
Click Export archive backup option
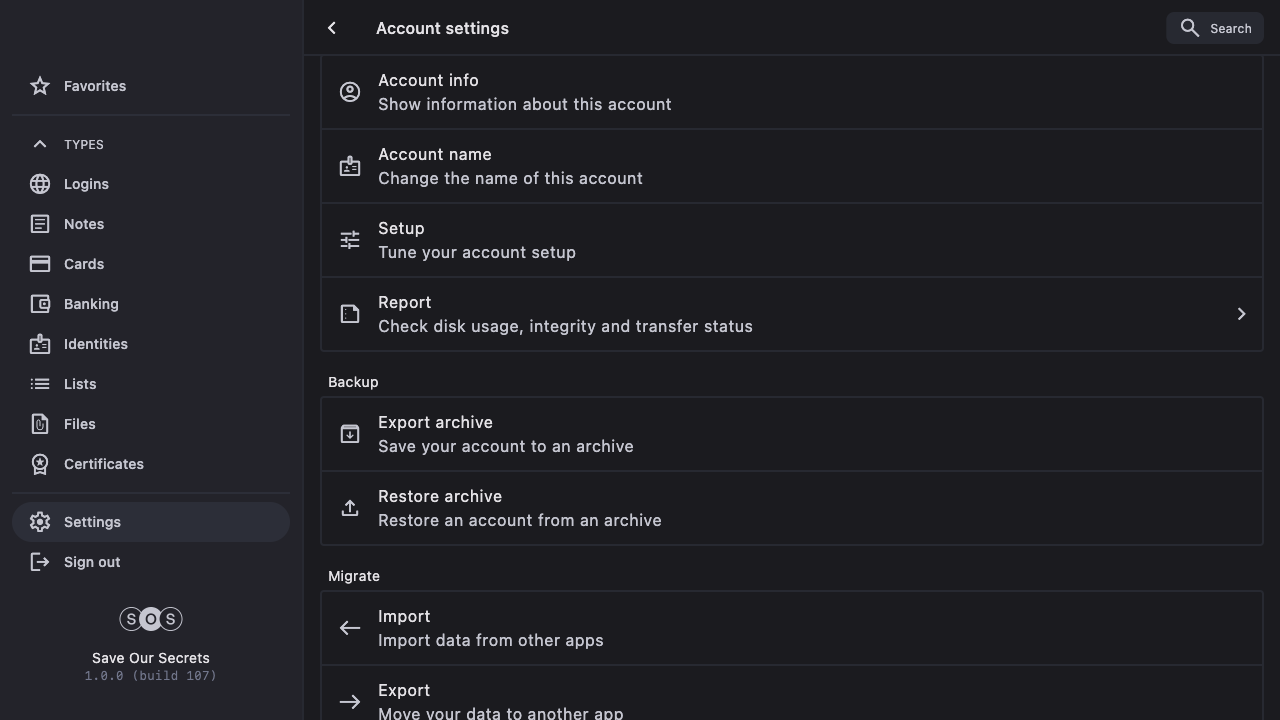point(790,434)
